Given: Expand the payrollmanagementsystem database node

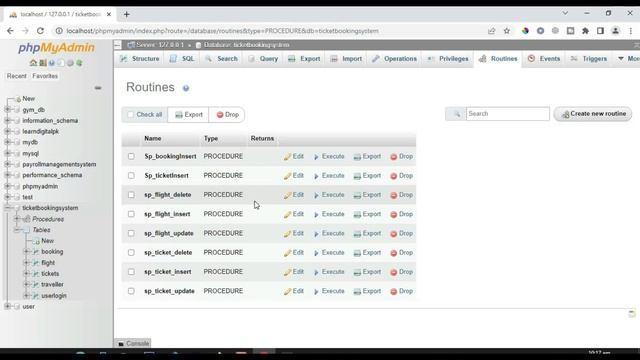Looking at the screenshot, I should (7, 164).
